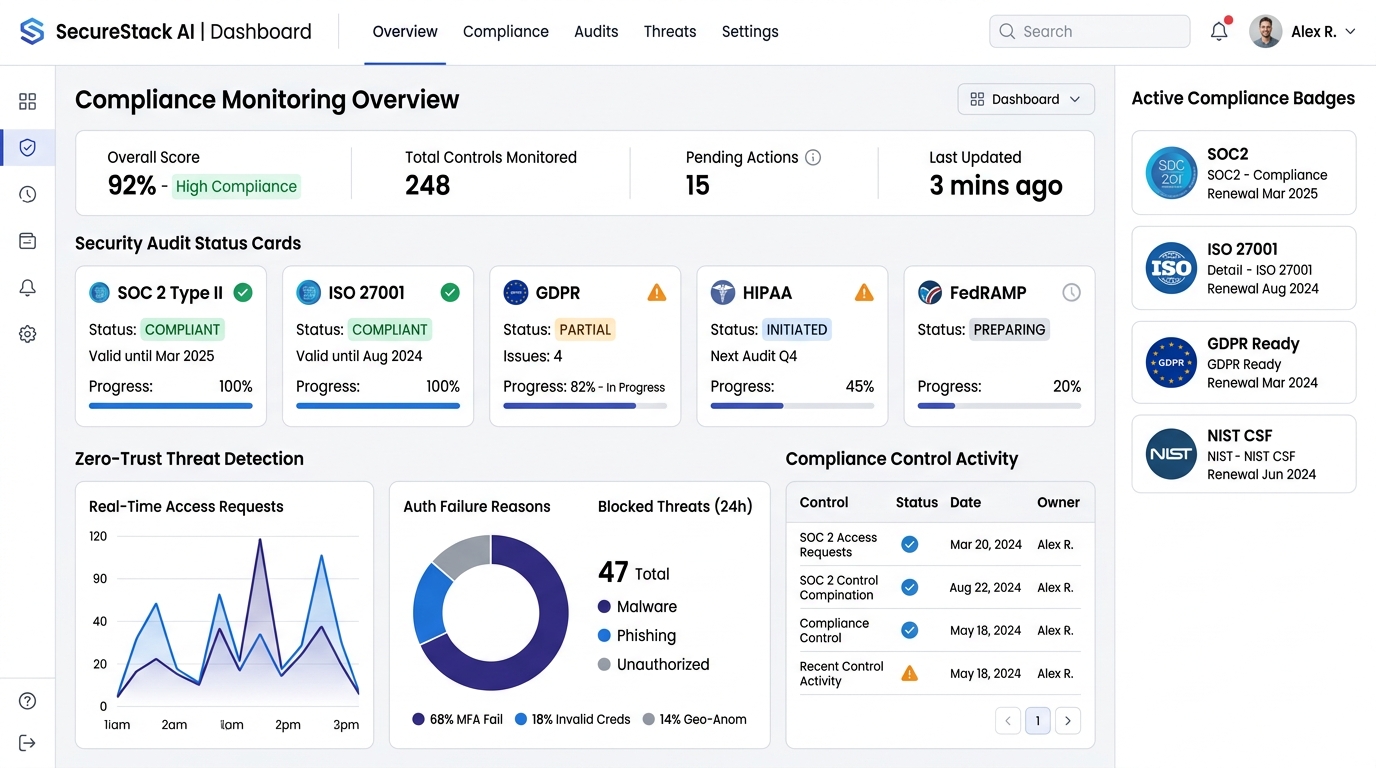The width and height of the screenshot is (1376, 768).
Task: Click the SOC 2 Access Requests status check
Action: pos(910,544)
